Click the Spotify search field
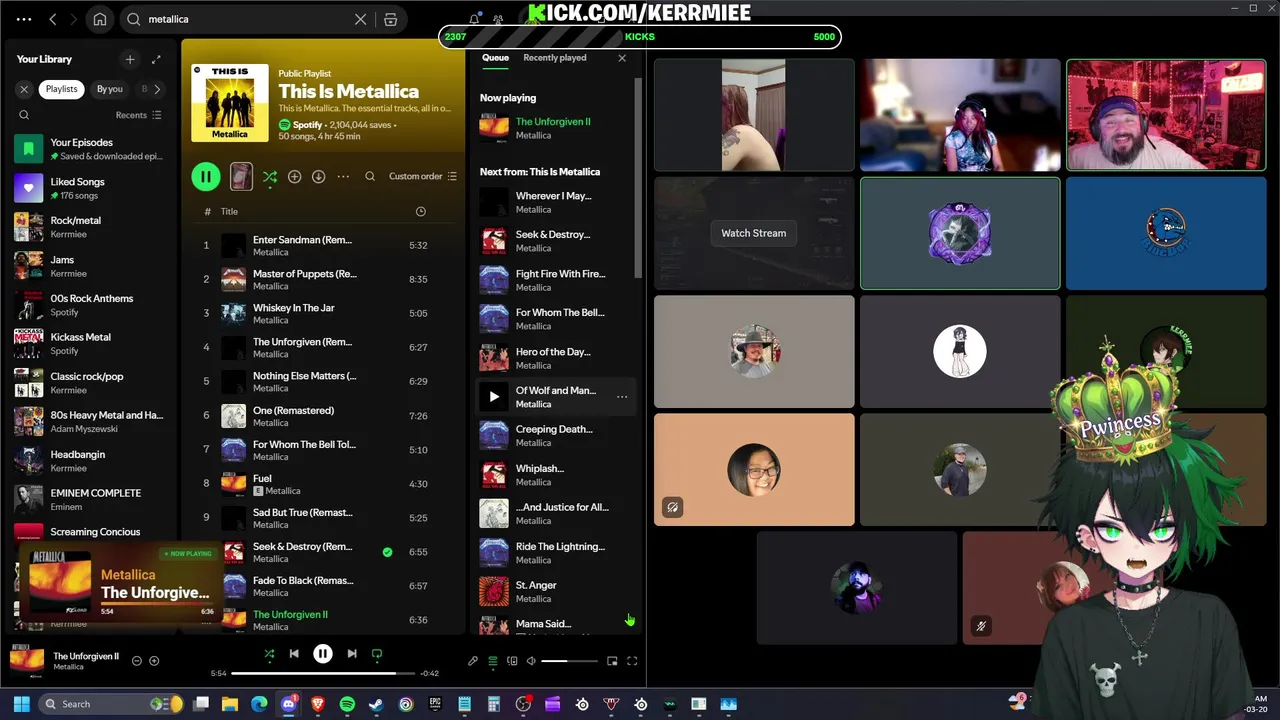The image size is (1280, 720). pos(250,19)
